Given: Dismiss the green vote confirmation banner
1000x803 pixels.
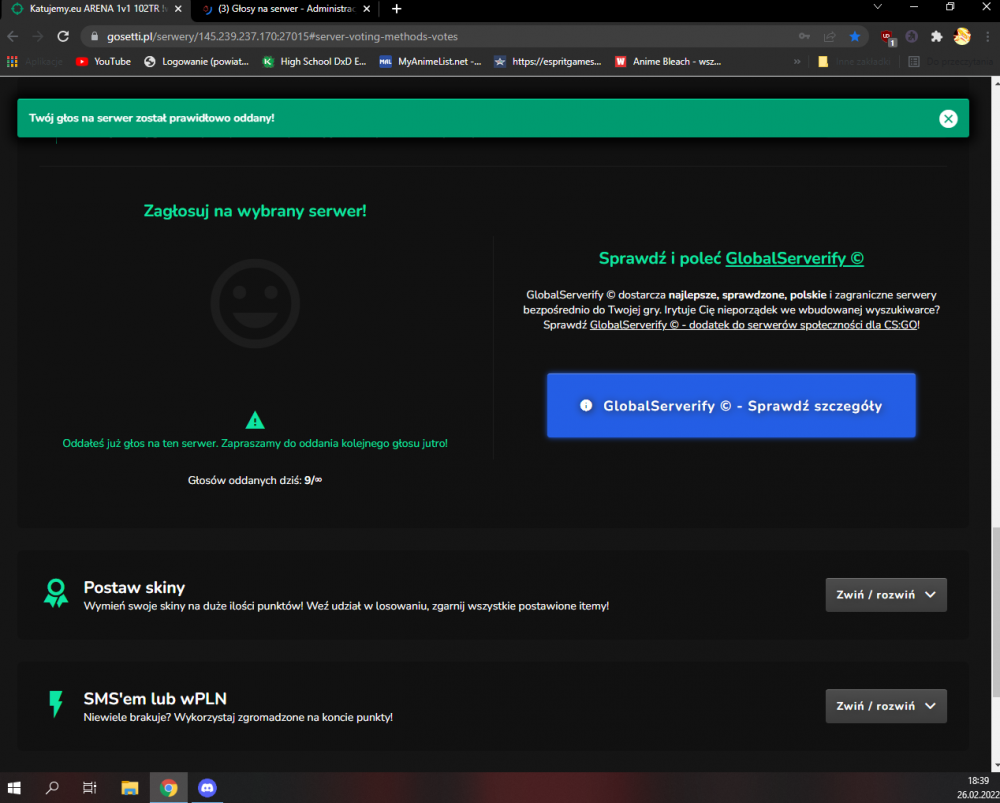Looking at the screenshot, I should (x=948, y=119).
